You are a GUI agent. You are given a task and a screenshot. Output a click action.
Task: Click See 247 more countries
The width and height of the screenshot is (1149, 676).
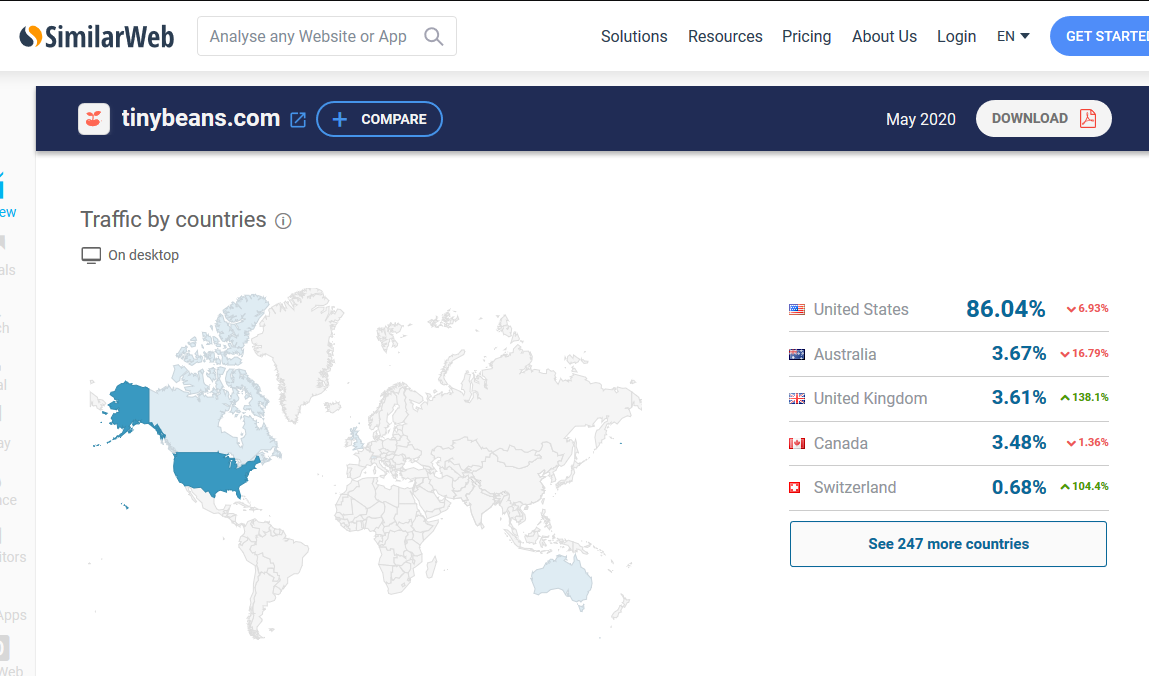[948, 543]
